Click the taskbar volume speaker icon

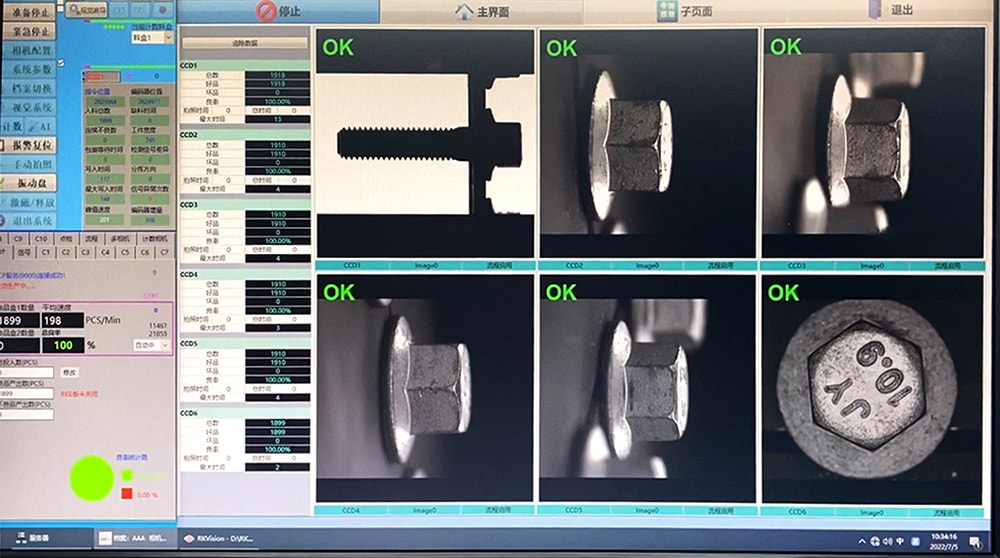(x=887, y=541)
